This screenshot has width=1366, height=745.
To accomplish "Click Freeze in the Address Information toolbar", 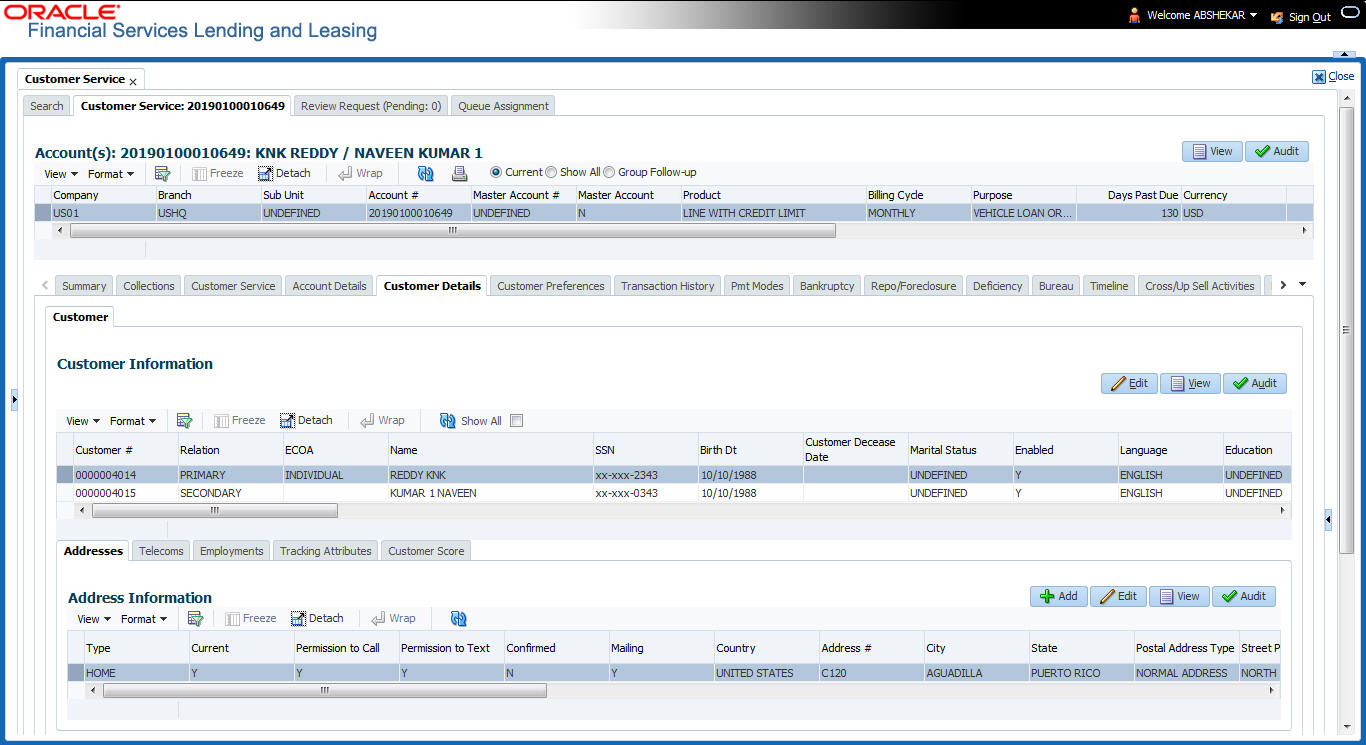I will (x=250, y=619).
